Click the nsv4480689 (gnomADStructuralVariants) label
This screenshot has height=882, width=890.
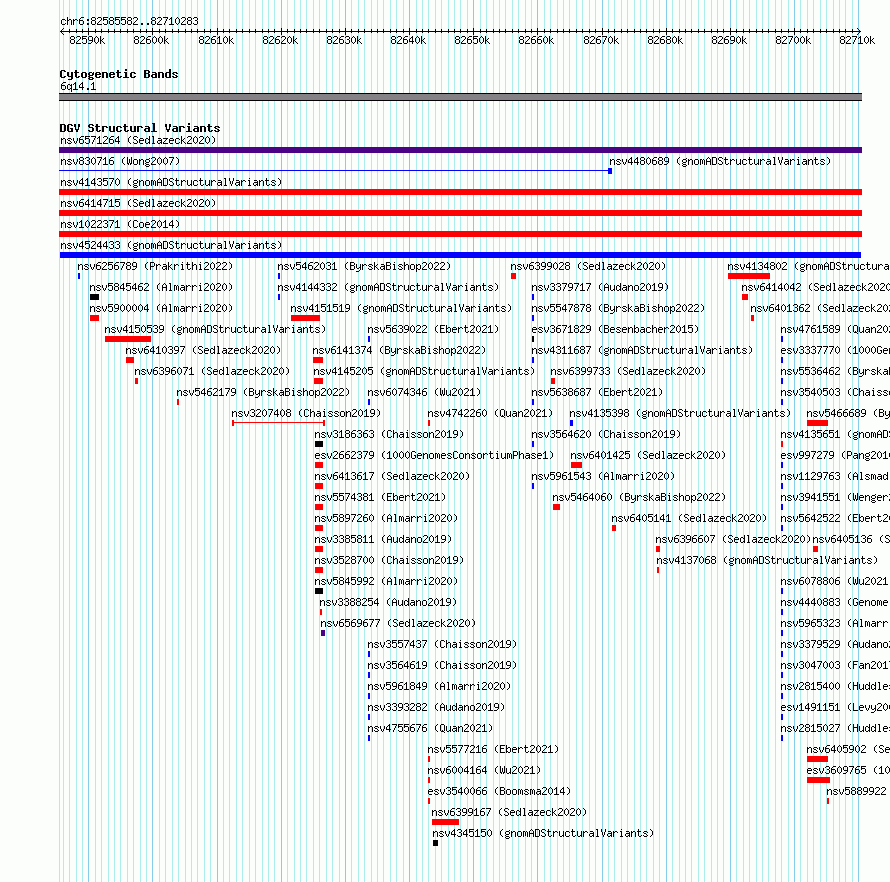pyautogui.click(x=720, y=161)
